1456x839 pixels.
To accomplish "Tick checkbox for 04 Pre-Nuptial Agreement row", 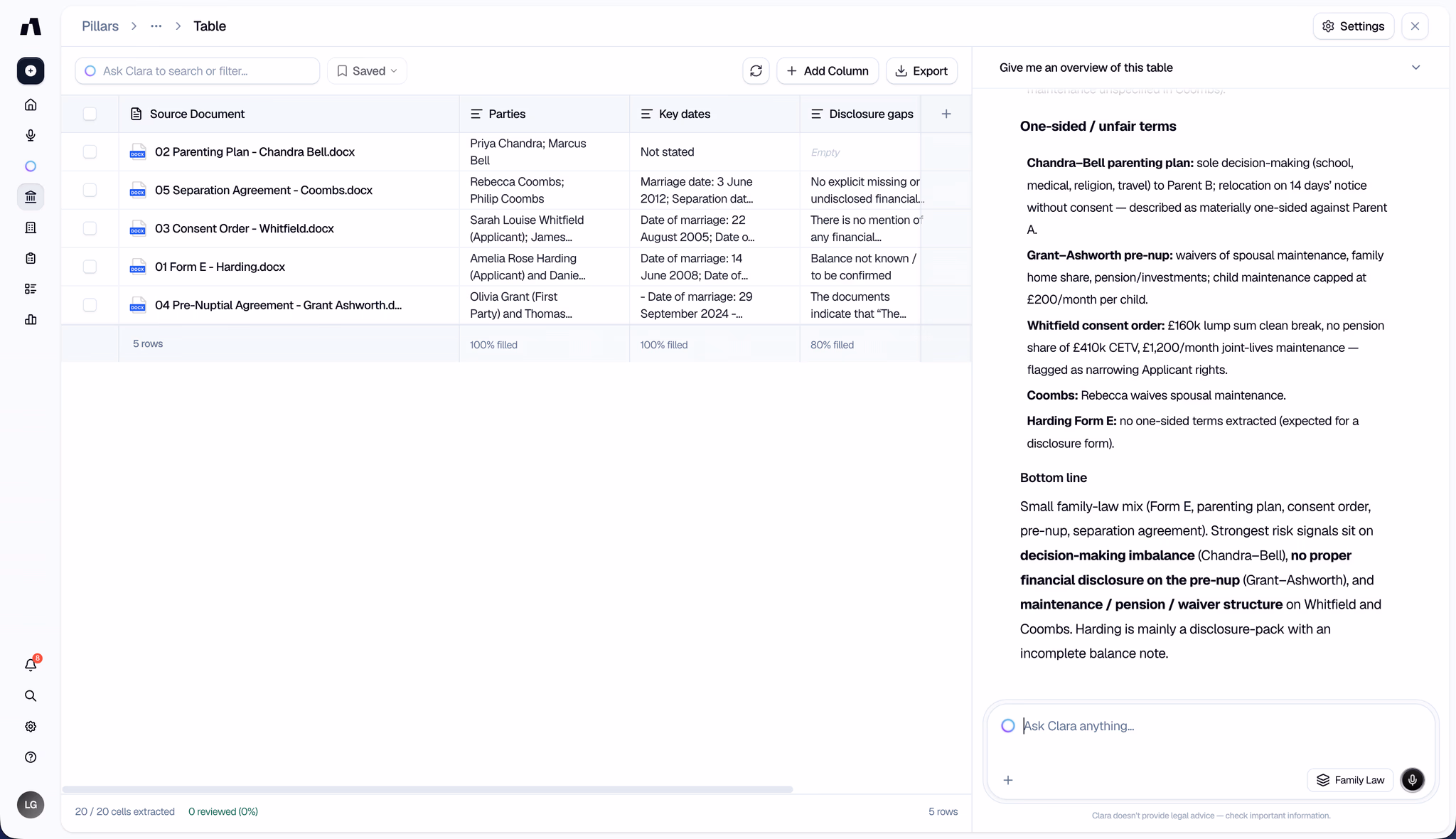I will pyautogui.click(x=90, y=305).
